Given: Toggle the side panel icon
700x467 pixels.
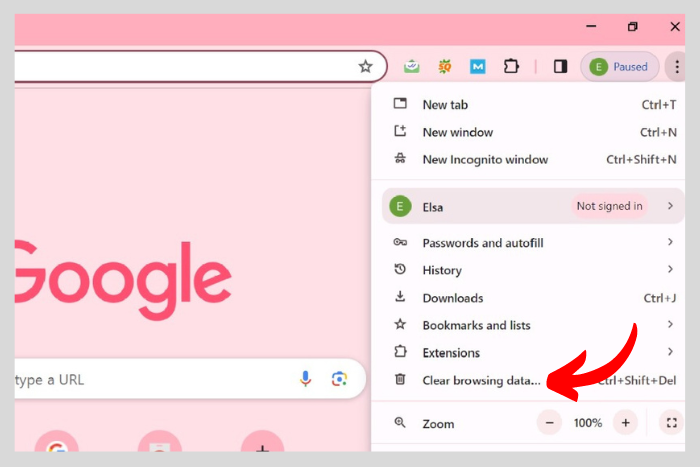Looking at the screenshot, I should point(560,67).
